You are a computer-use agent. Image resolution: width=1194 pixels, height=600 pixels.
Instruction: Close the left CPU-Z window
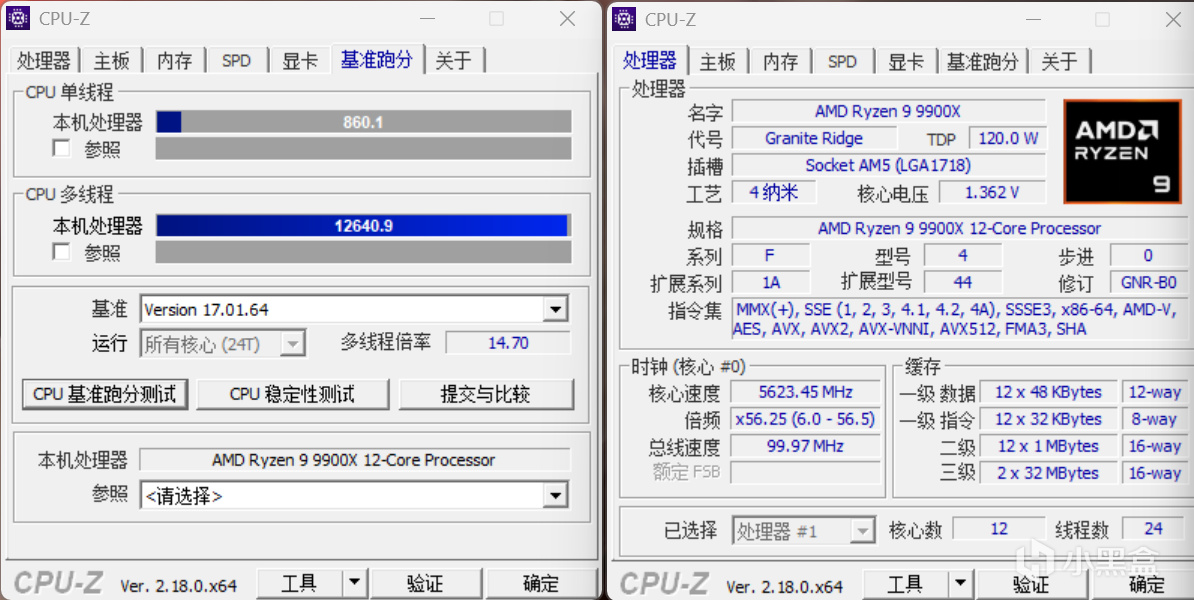coord(567,19)
